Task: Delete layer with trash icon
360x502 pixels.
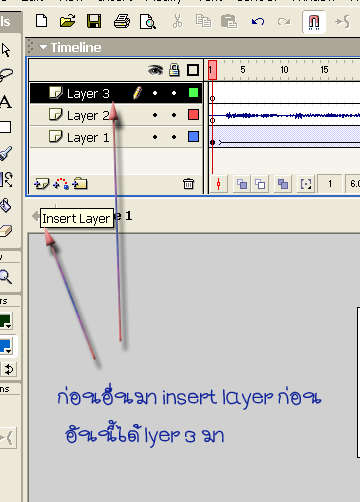Action: 188,183
